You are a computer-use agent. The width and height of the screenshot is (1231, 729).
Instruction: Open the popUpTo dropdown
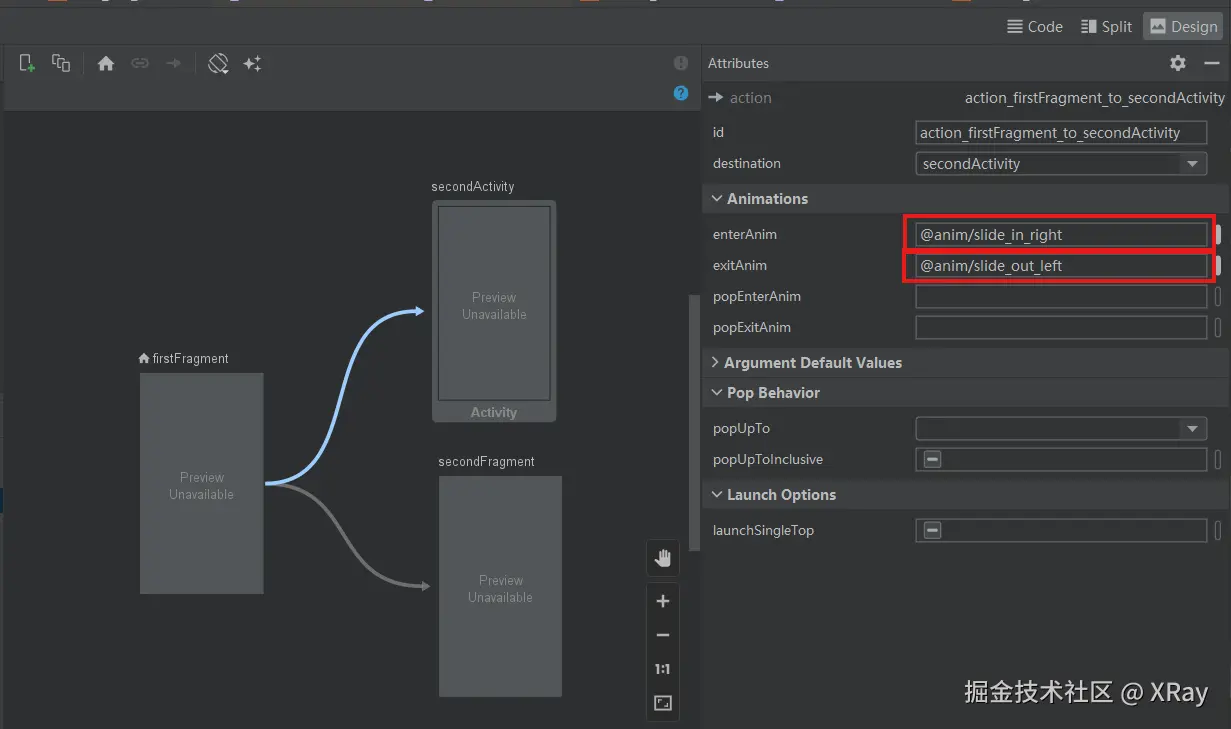[x=1192, y=429]
